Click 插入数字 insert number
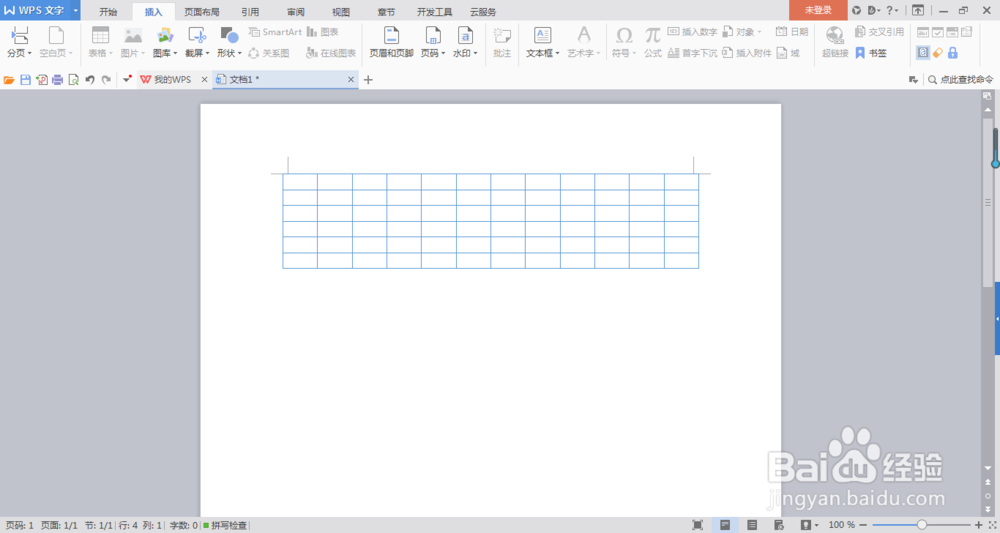The image size is (1000, 533). click(x=693, y=32)
